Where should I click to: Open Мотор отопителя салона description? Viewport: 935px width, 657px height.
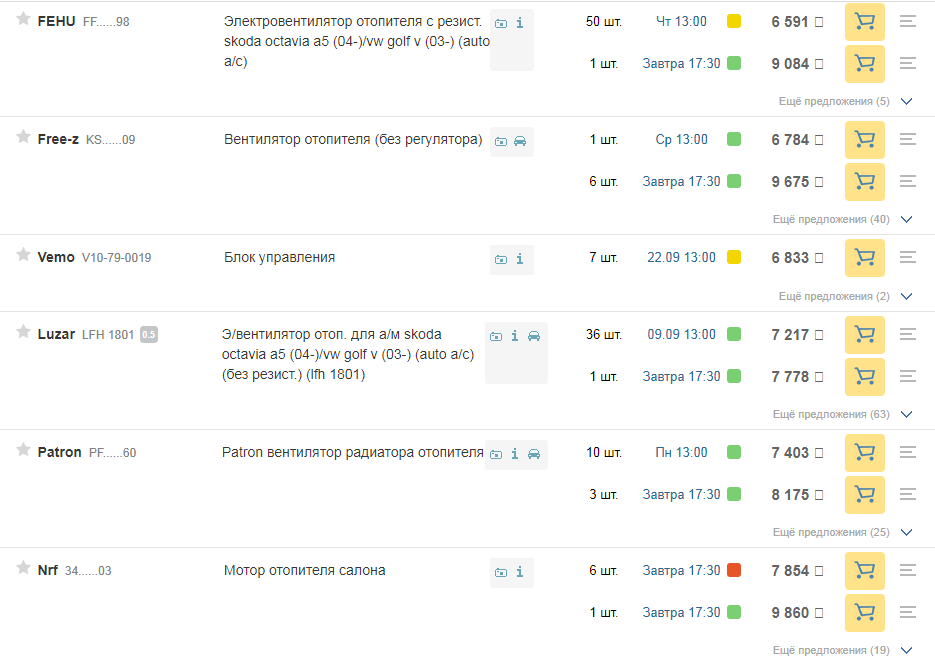pos(304,570)
